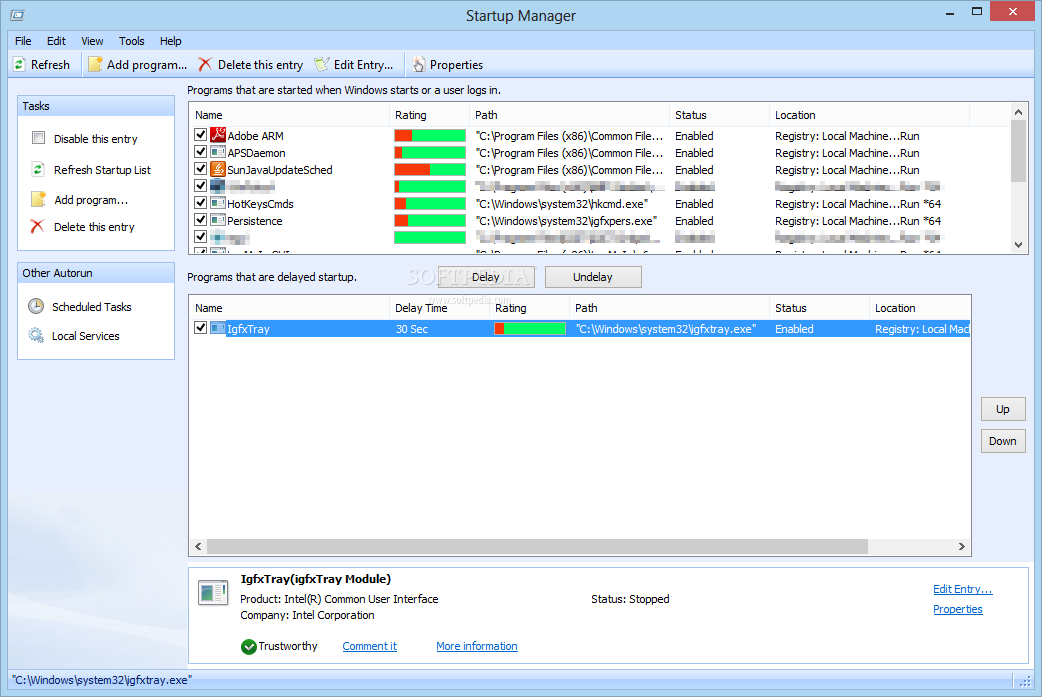Open the More information link
Screen dimensions: 1042x697
(476, 647)
